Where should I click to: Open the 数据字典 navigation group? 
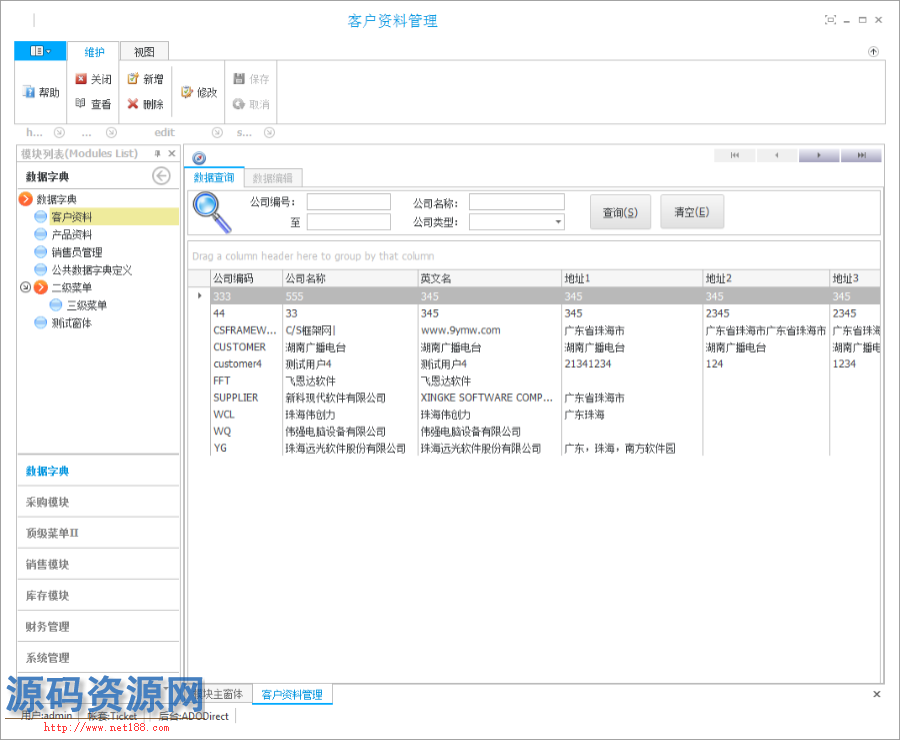click(x=98, y=471)
